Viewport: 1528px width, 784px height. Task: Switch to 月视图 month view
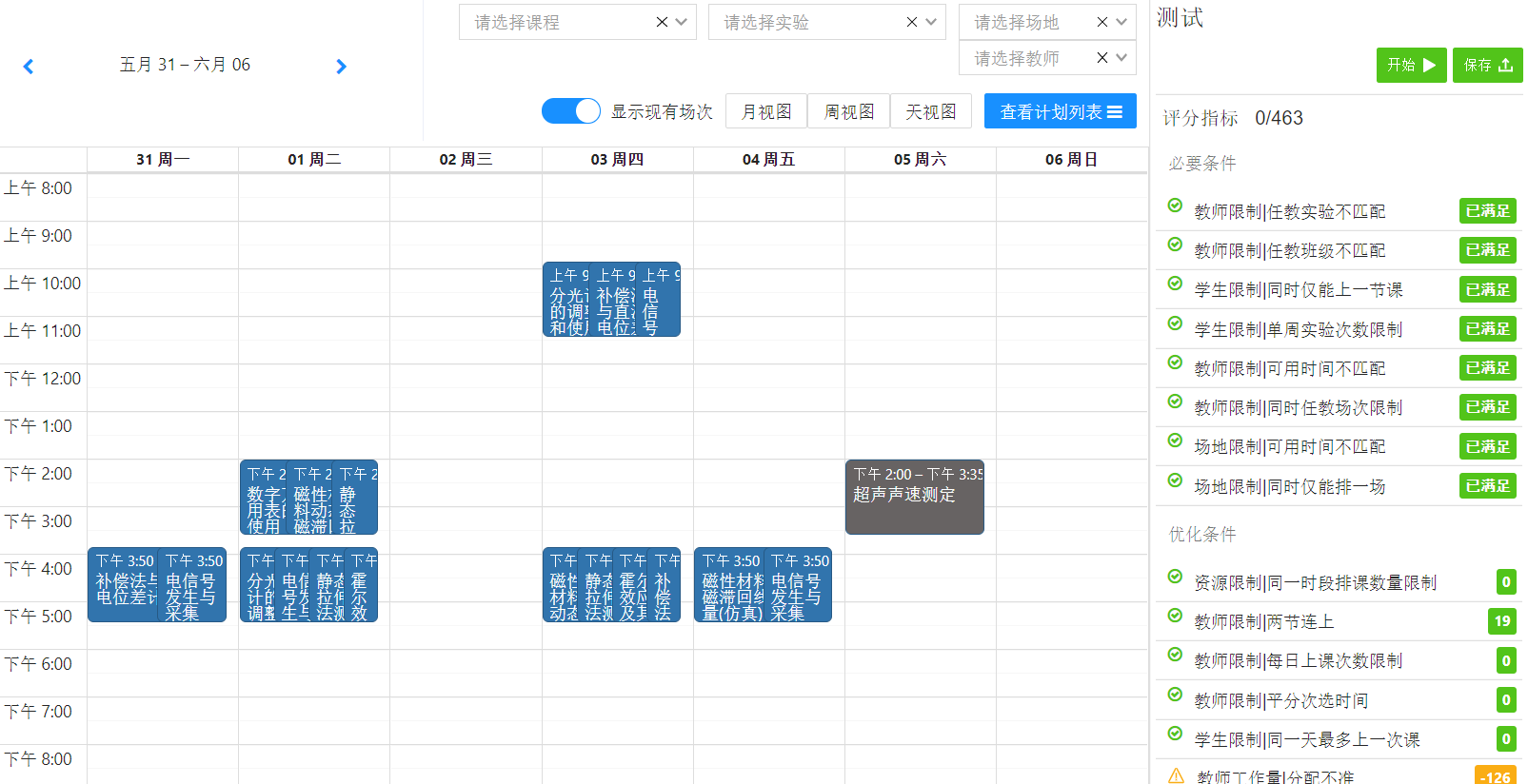pyautogui.click(x=766, y=111)
